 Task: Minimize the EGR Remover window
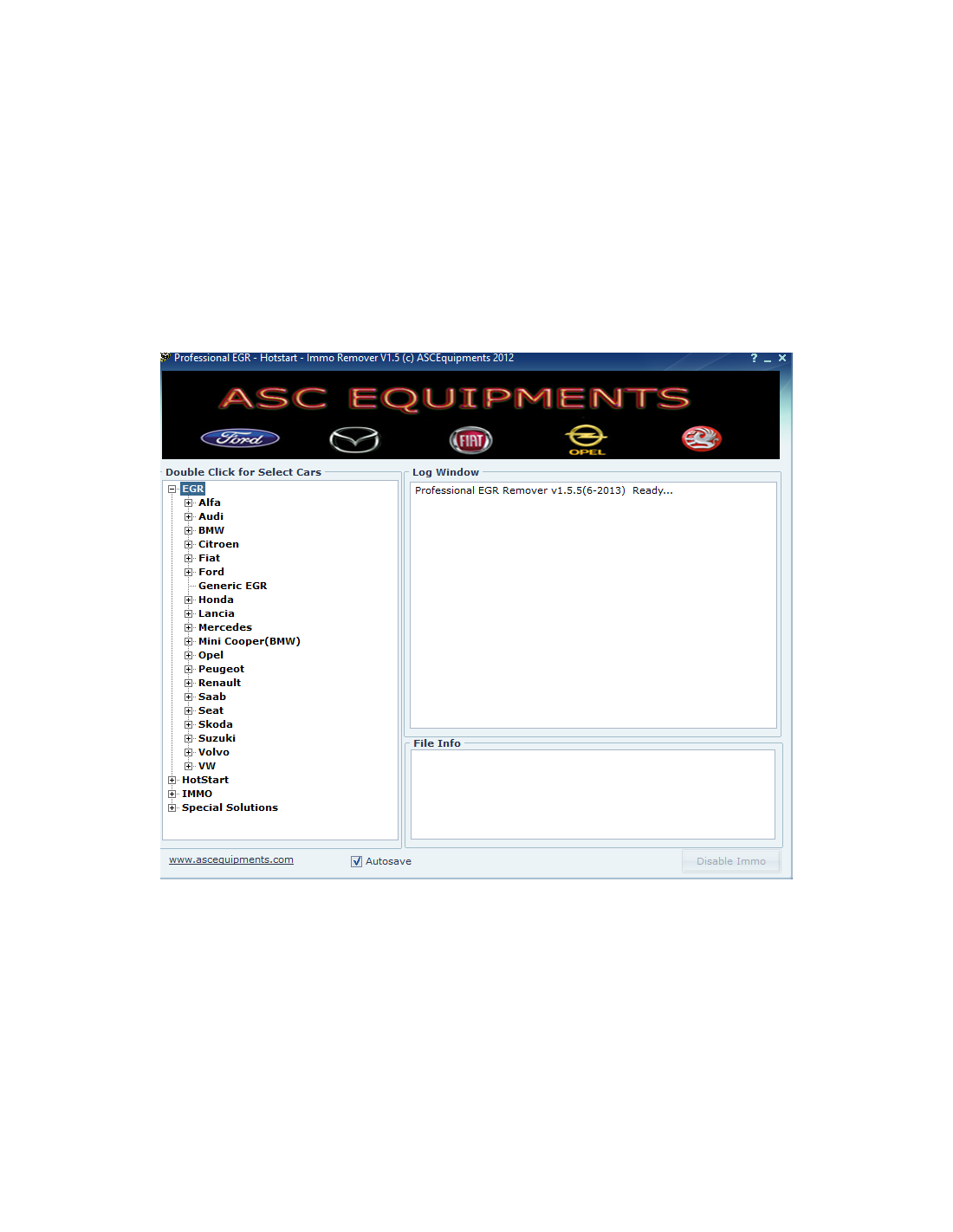(x=768, y=359)
